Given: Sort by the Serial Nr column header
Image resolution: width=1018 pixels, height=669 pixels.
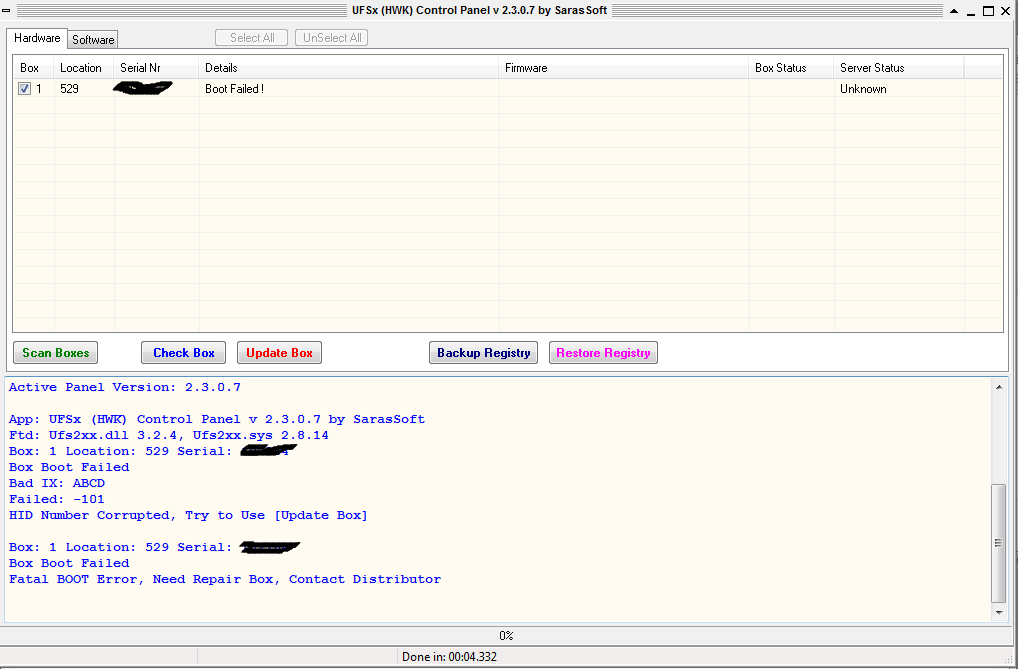Looking at the screenshot, I should pyautogui.click(x=156, y=68).
